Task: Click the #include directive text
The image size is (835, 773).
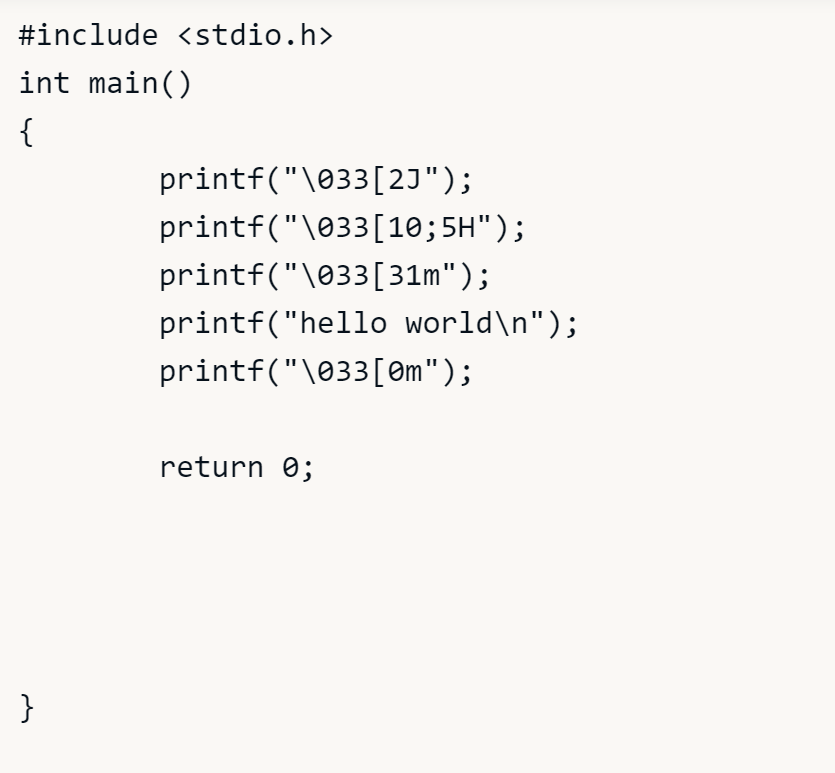Action: click(x=88, y=36)
